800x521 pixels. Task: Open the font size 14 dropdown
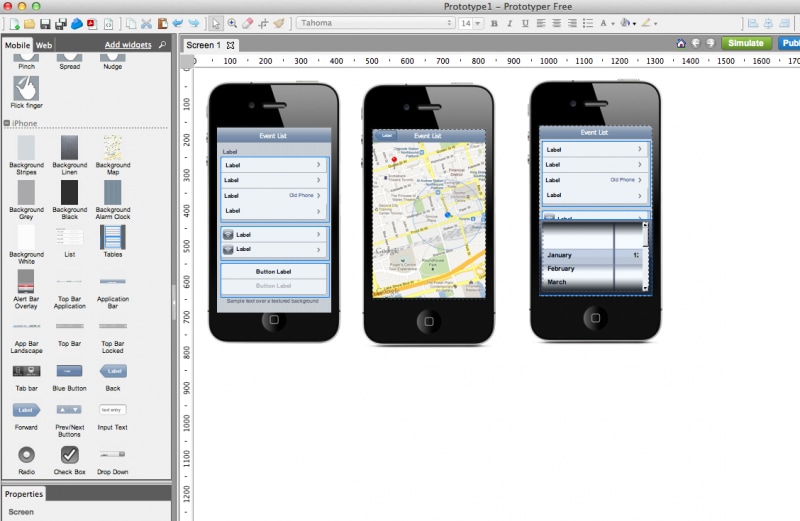pyautogui.click(x=471, y=23)
